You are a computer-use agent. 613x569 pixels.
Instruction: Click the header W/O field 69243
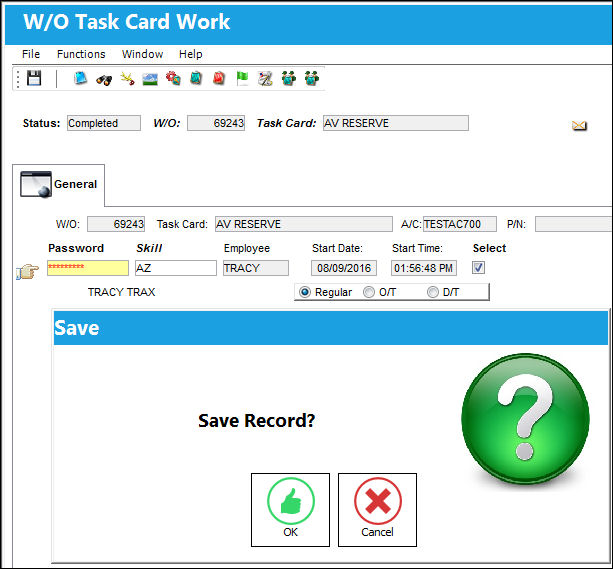(x=216, y=123)
